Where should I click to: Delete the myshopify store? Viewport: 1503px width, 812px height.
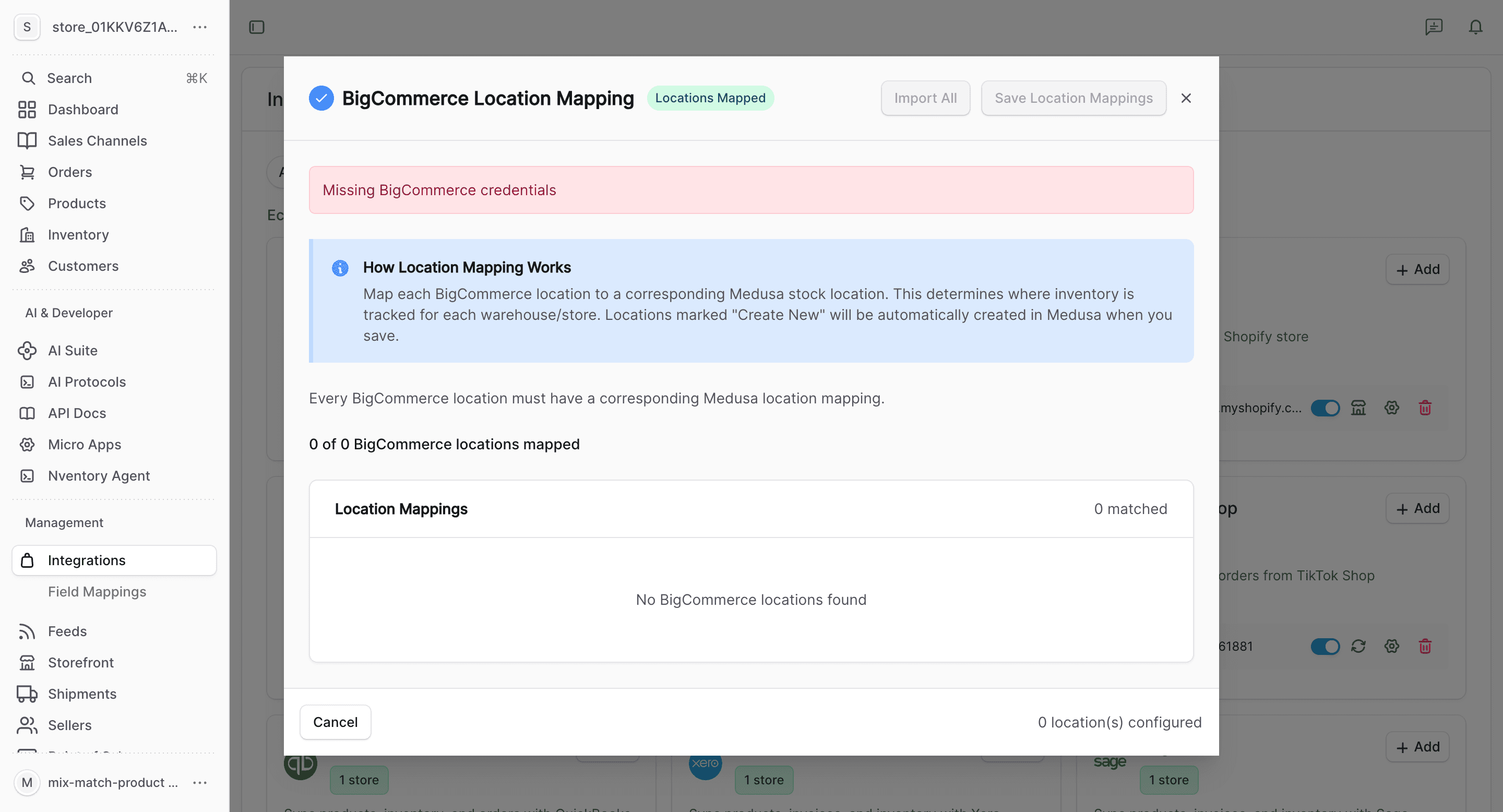tap(1425, 408)
